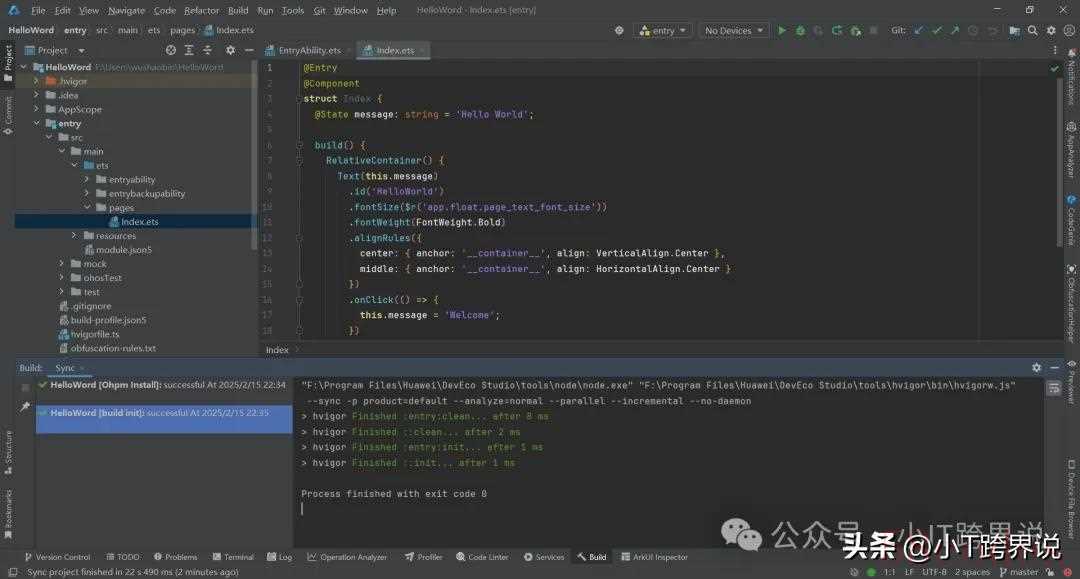Screen dimensions: 1080x579
Task: Close the Index.ets editor tab
Action: click(x=422, y=50)
